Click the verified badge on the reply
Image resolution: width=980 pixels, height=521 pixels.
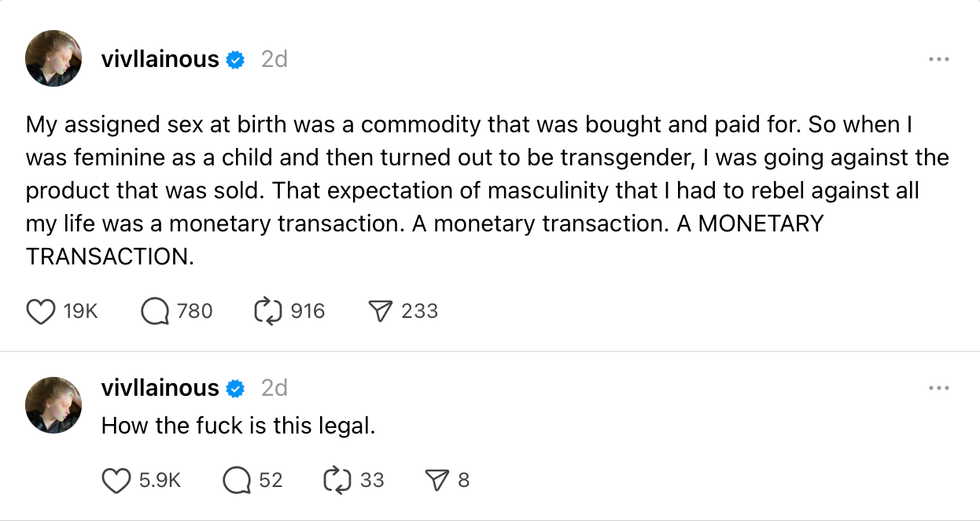pyautogui.click(x=235, y=389)
